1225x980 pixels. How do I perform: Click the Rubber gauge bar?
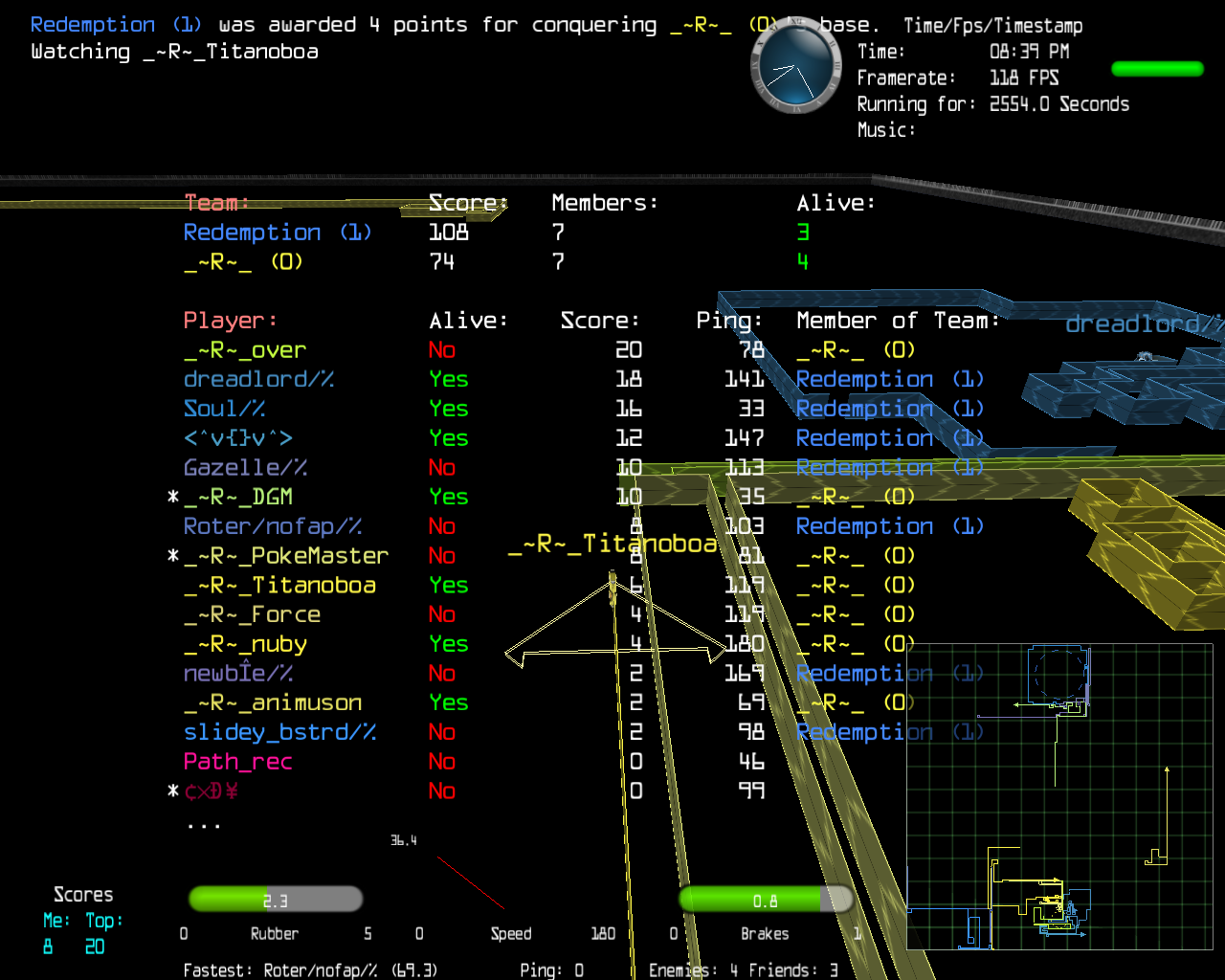(x=276, y=900)
